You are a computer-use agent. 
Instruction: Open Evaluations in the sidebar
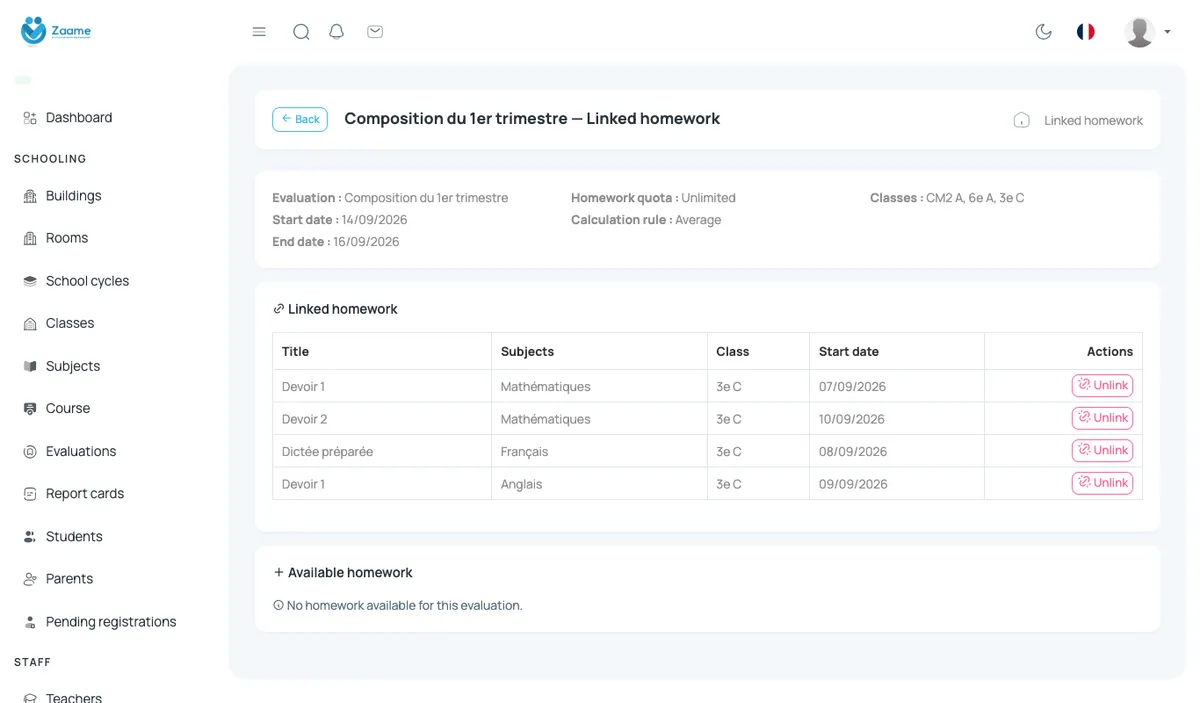click(x=70, y=451)
